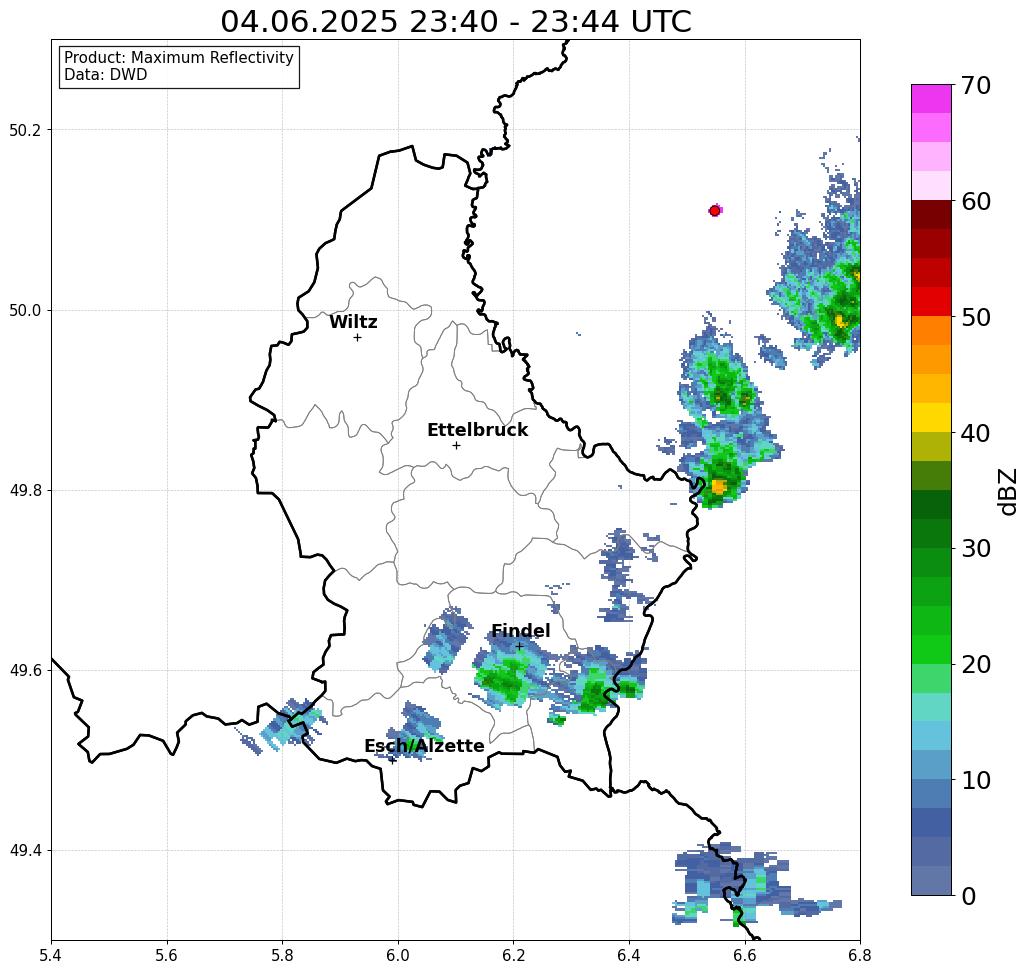The image size is (1029, 973).
Task: Click the 'Product: Maximum Reflectivity' label
Action: pos(178,58)
